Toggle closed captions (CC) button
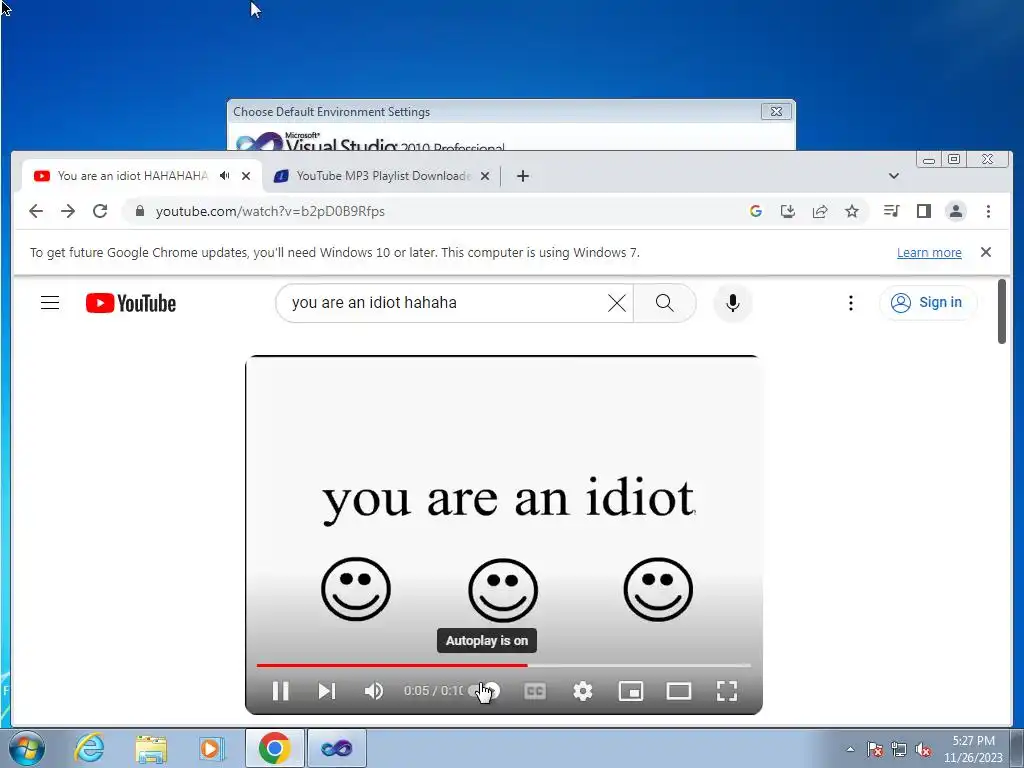1024x768 pixels. tap(535, 691)
